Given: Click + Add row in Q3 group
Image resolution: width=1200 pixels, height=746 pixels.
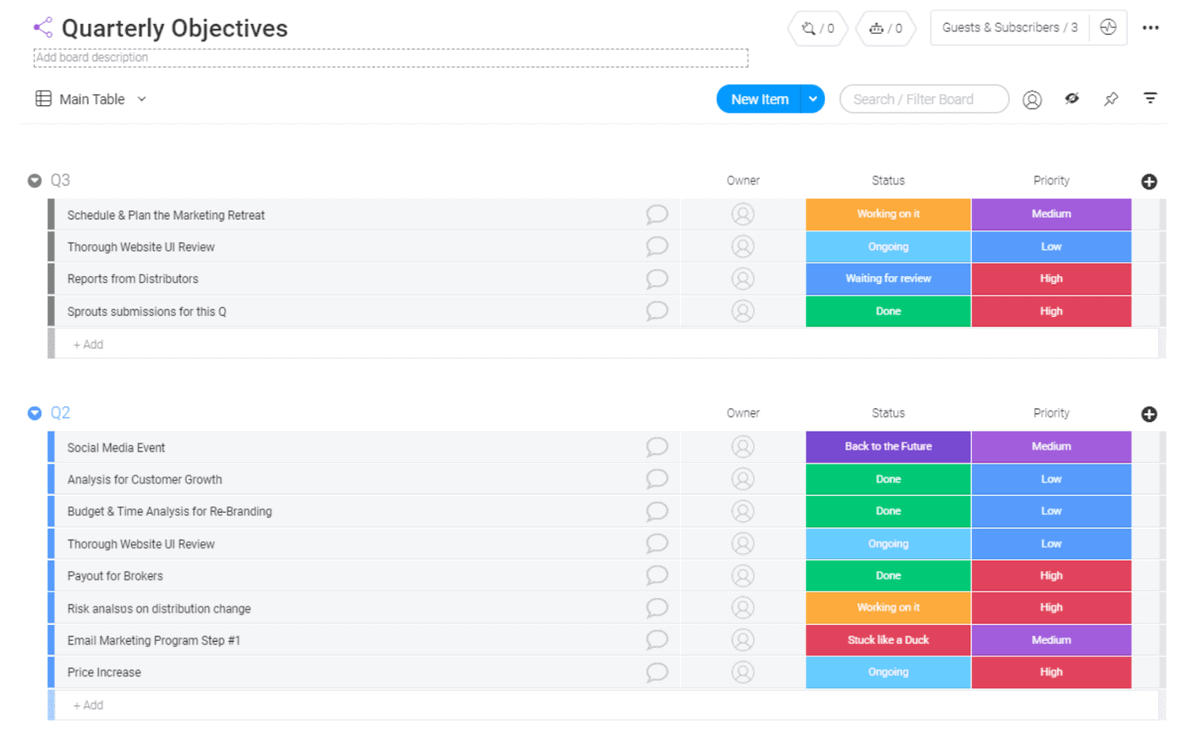Looking at the screenshot, I should [x=88, y=344].
